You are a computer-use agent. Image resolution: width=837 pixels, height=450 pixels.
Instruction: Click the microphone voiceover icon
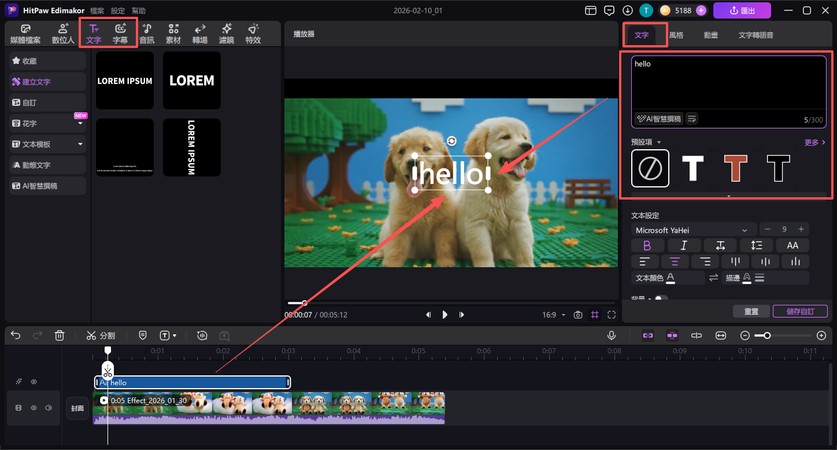(x=611, y=335)
